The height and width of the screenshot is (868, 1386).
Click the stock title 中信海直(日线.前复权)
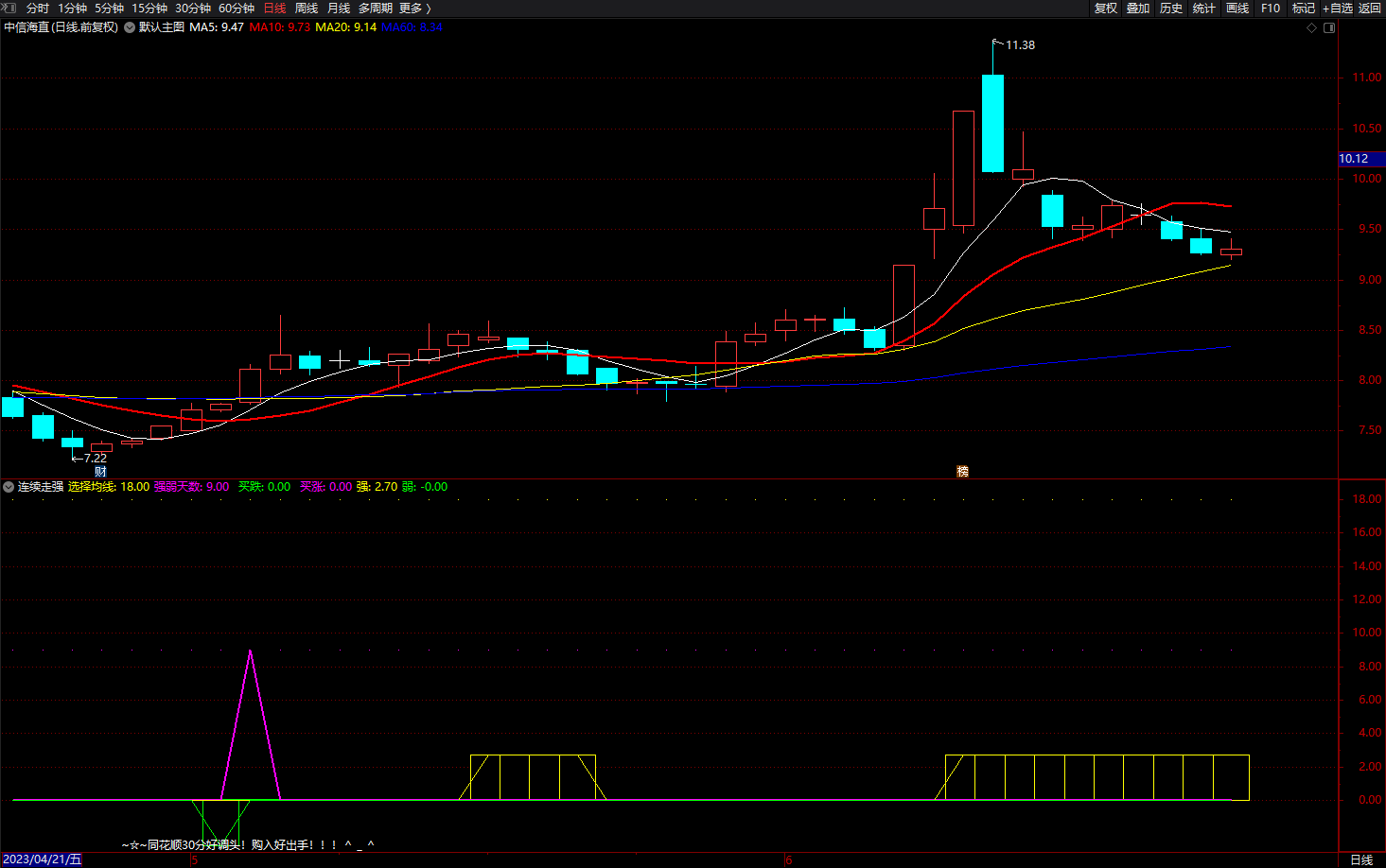pos(61,27)
